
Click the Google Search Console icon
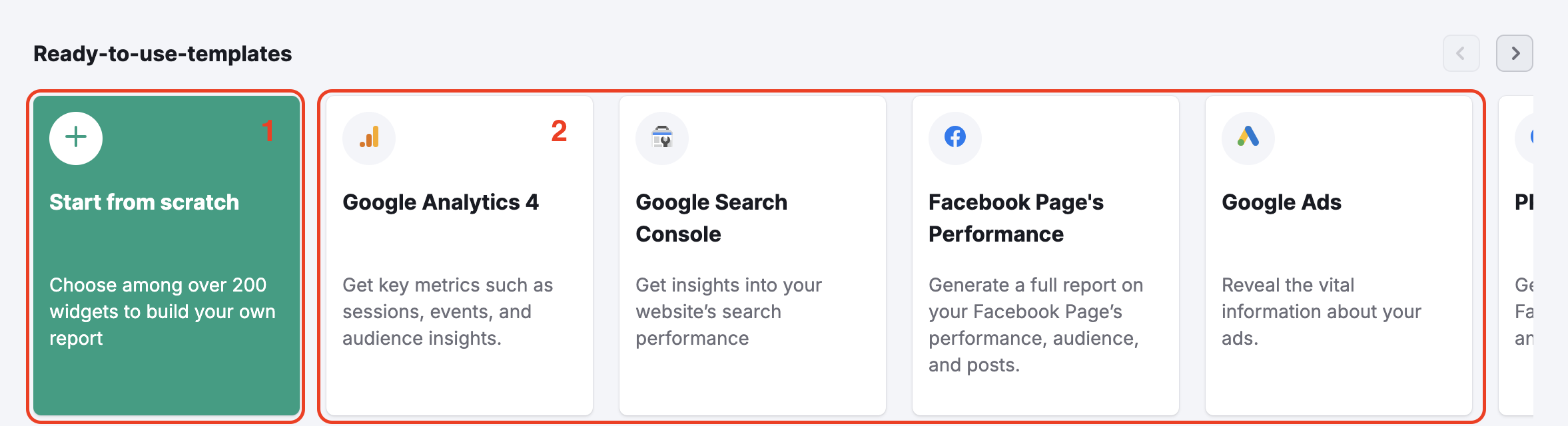662,137
